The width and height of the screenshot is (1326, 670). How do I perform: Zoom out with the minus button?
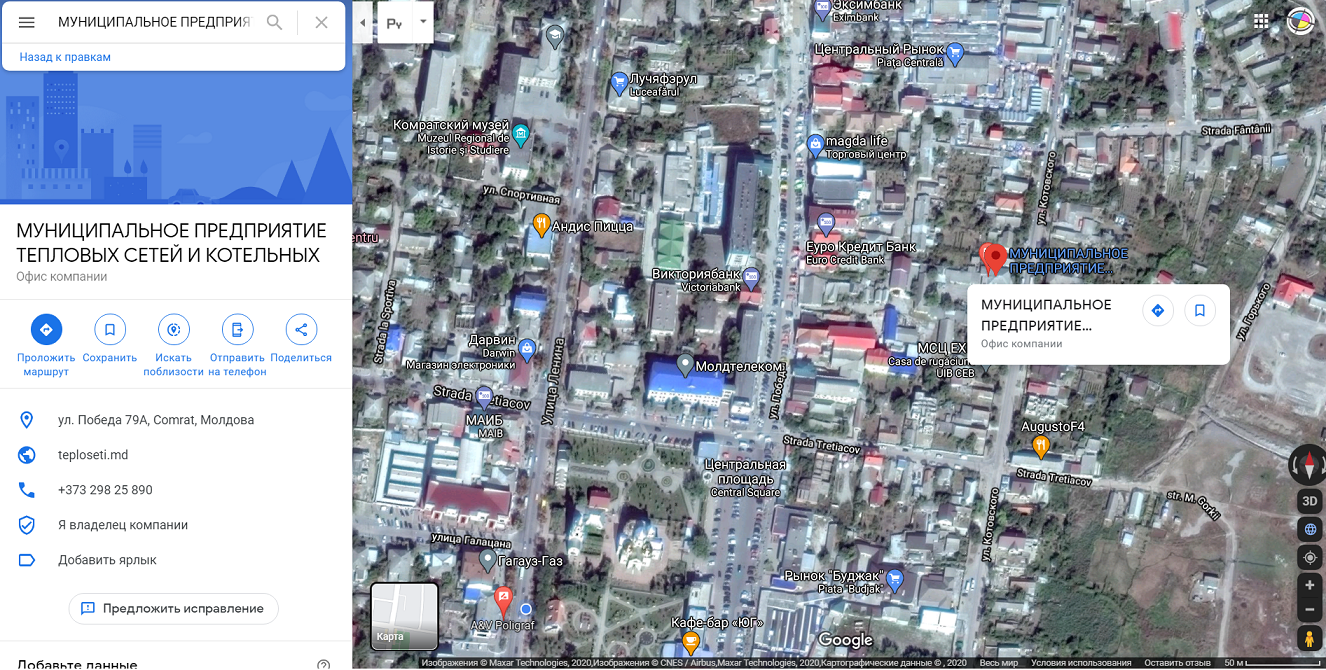click(1309, 609)
